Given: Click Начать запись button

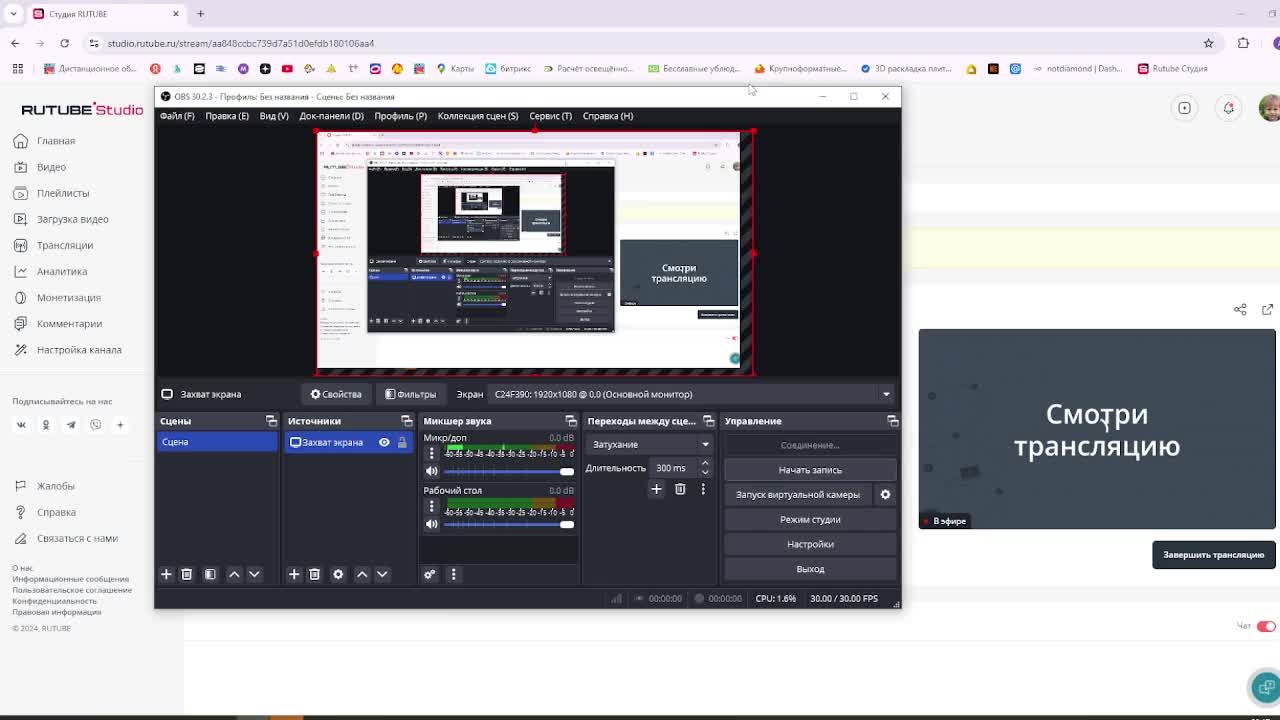Looking at the screenshot, I should 810,470.
